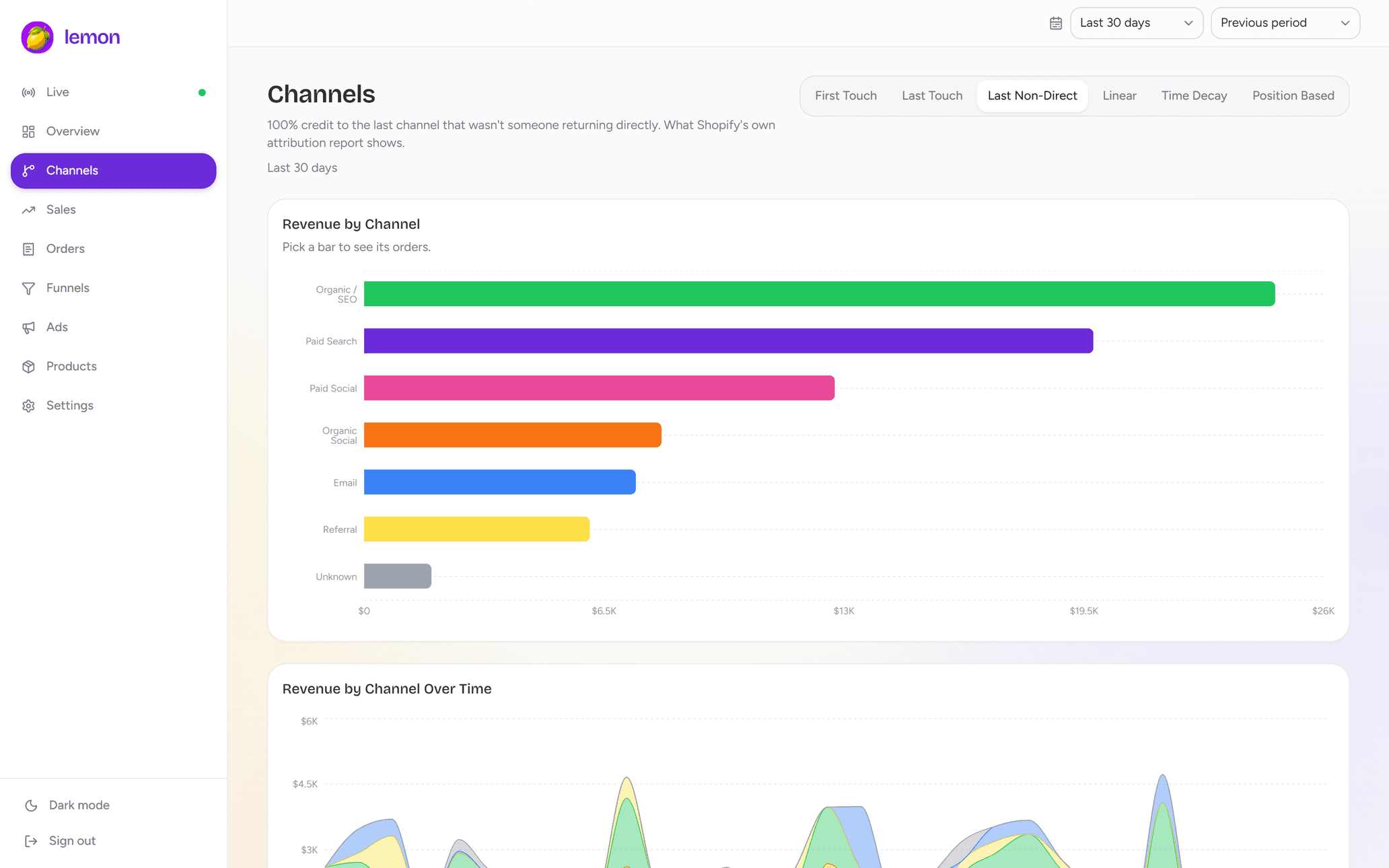Go to the Ads page
Viewport: 1389px width, 868px height.
coord(113,327)
